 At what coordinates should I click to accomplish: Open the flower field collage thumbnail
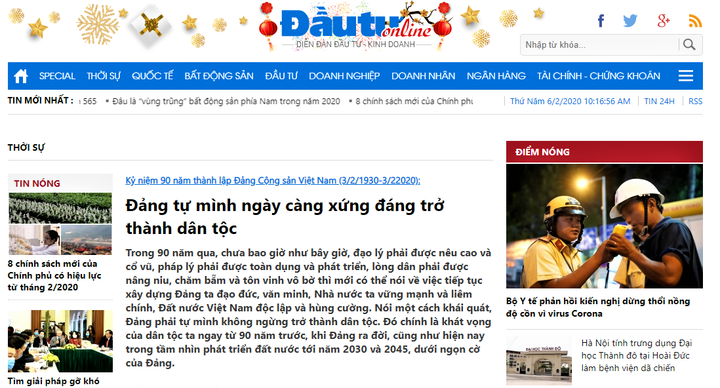[x=60, y=224]
